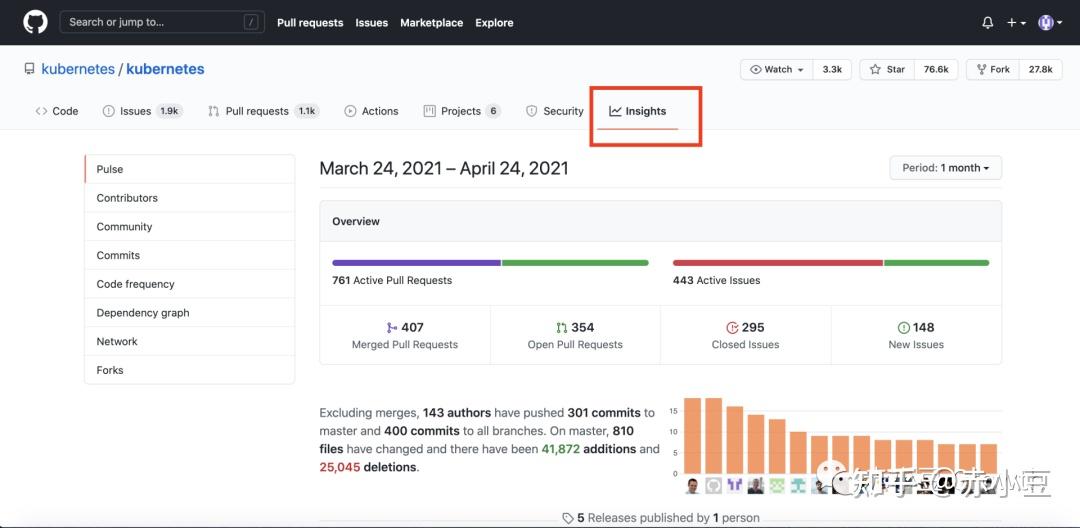This screenshot has height=528, width=1080.
Task: Click the New Issues count
Action: [x=923, y=327]
